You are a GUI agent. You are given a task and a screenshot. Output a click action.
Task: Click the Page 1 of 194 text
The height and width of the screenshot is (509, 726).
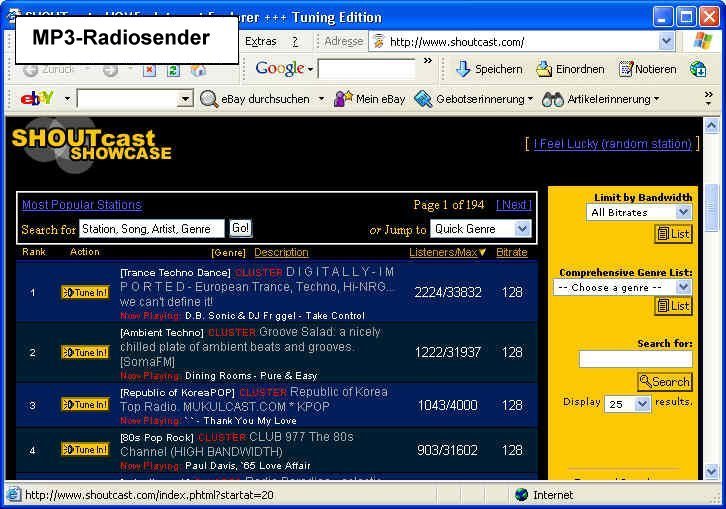449,205
